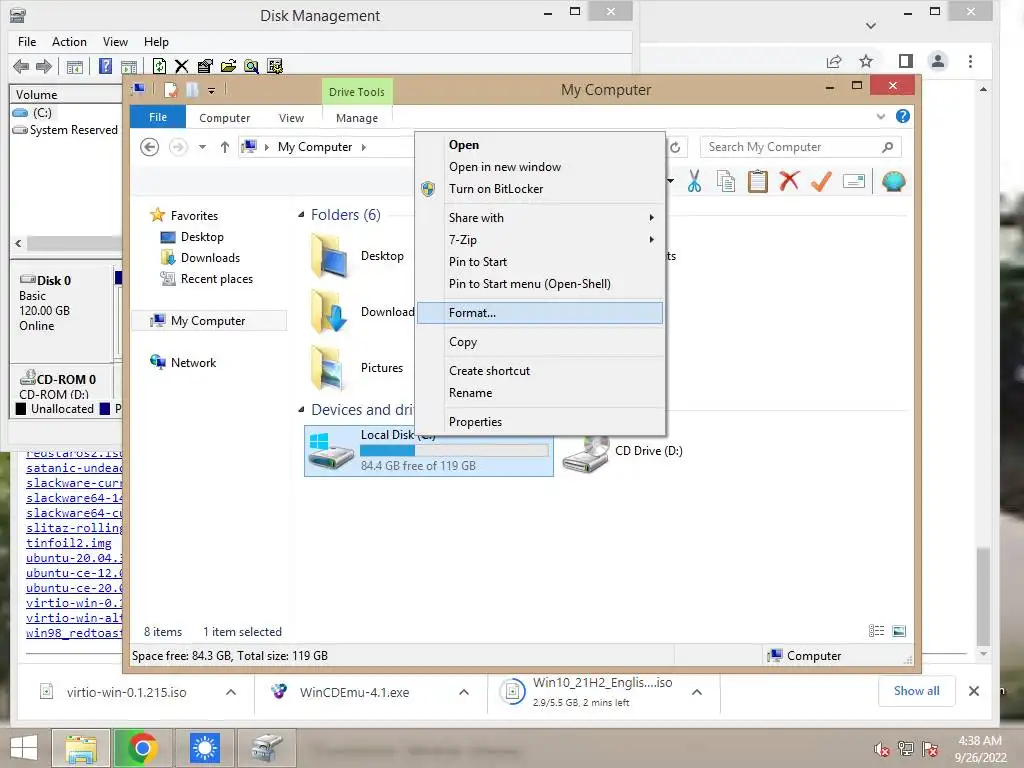Screen dimensions: 1024x768
Task: Choose Turn on BitLocker from context menu
Action: point(539,189)
